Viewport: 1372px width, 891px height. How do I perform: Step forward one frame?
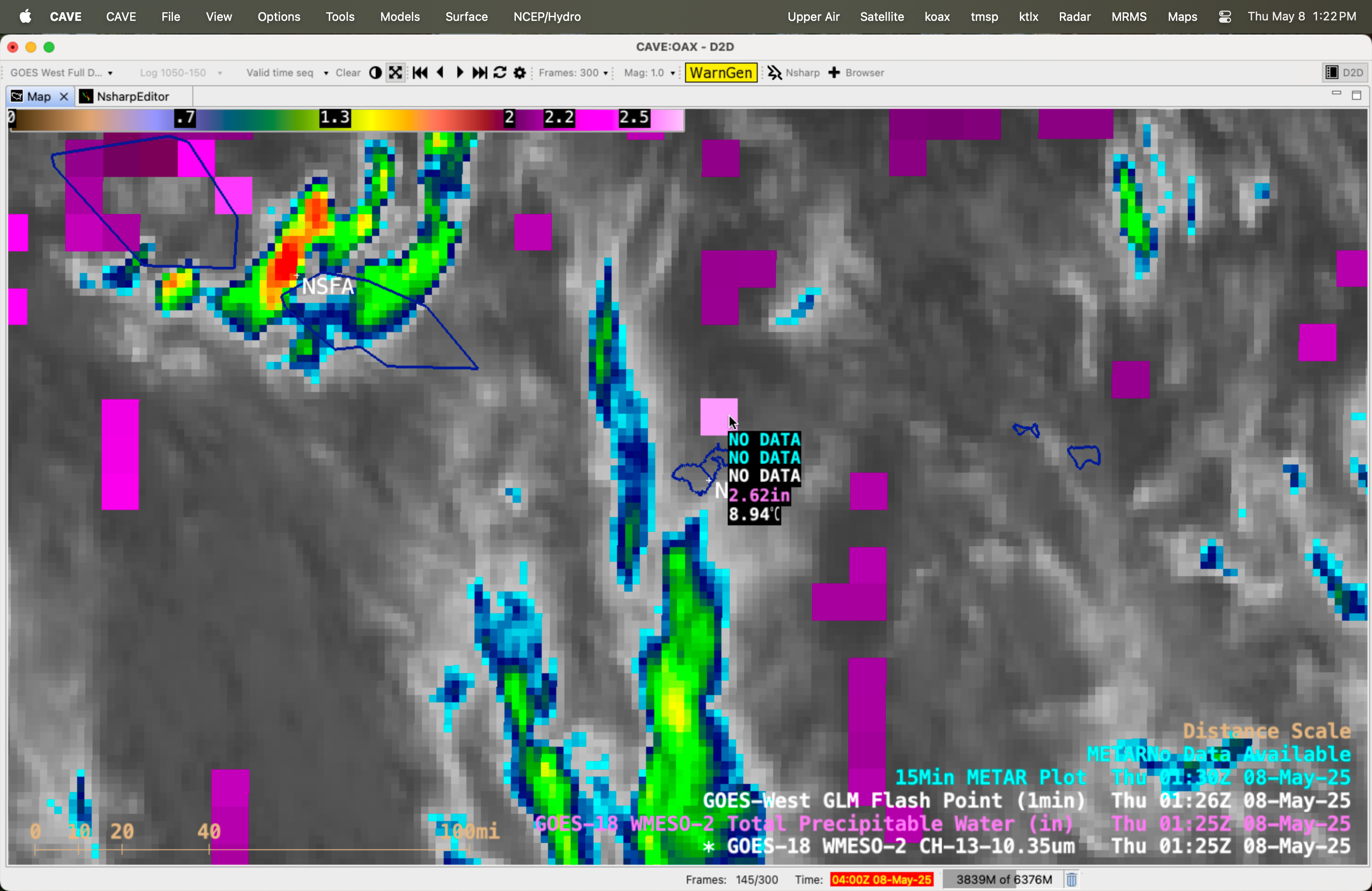pyautogui.click(x=460, y=73)
